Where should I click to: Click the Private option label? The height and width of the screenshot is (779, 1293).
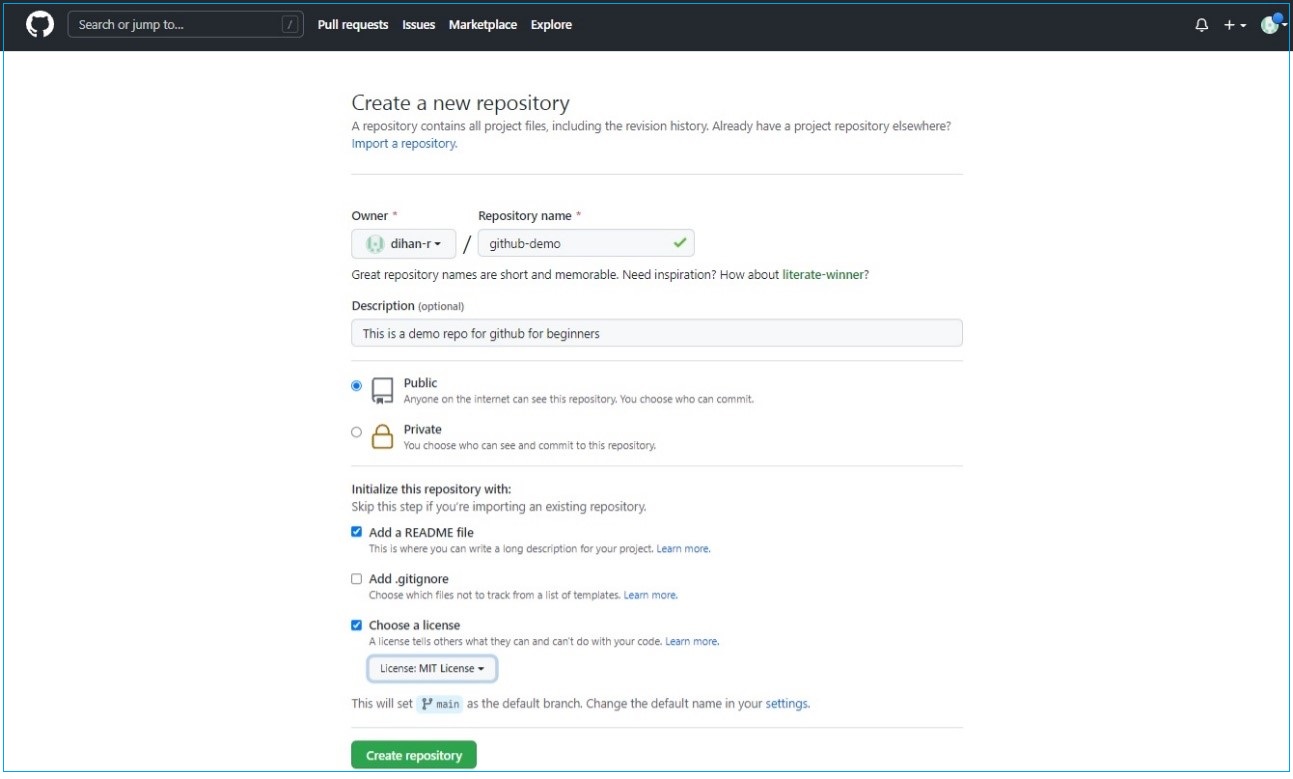pyautogui.click(x=423, y=429)
